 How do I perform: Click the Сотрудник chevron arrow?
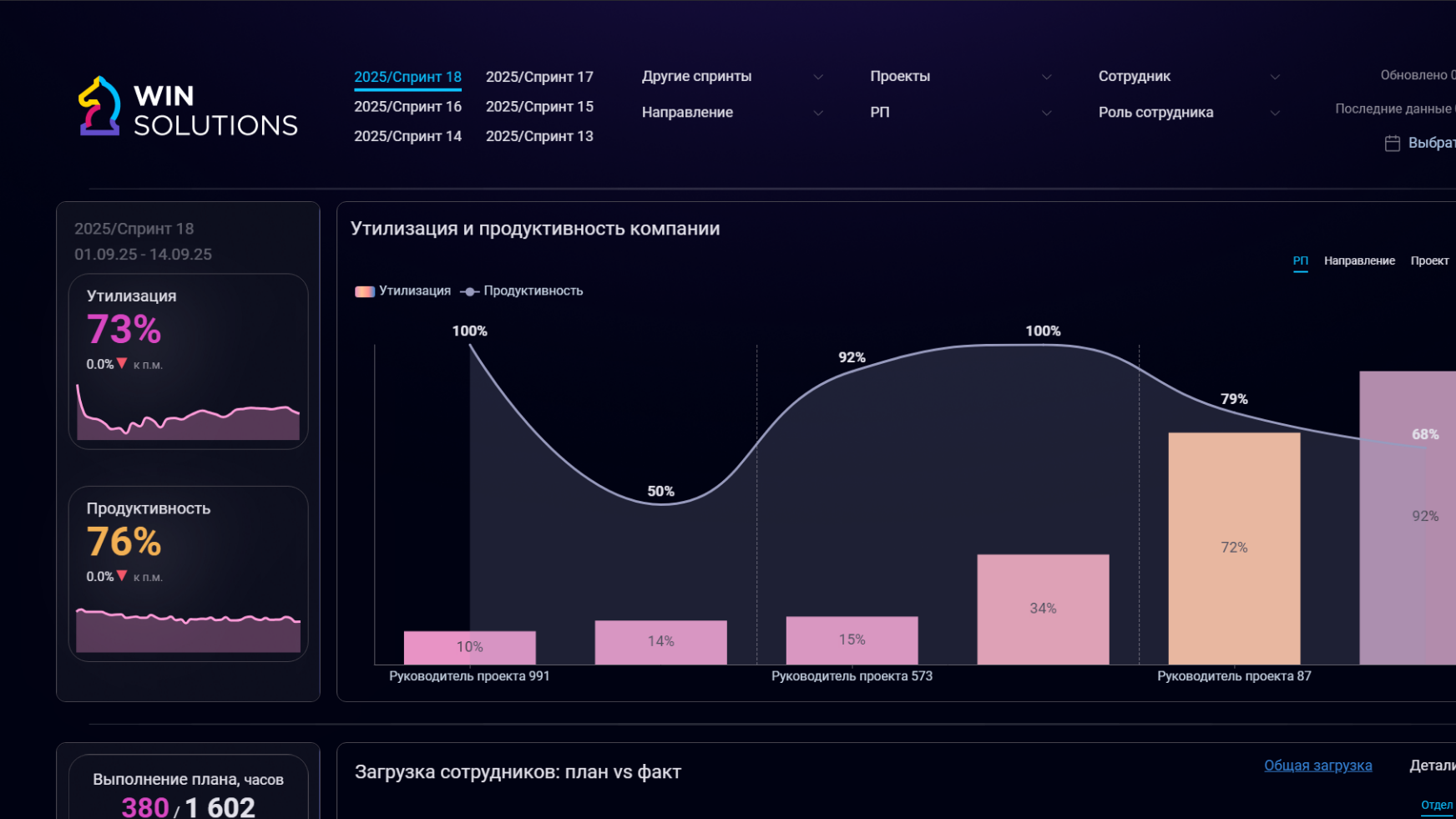[1275, 77]
